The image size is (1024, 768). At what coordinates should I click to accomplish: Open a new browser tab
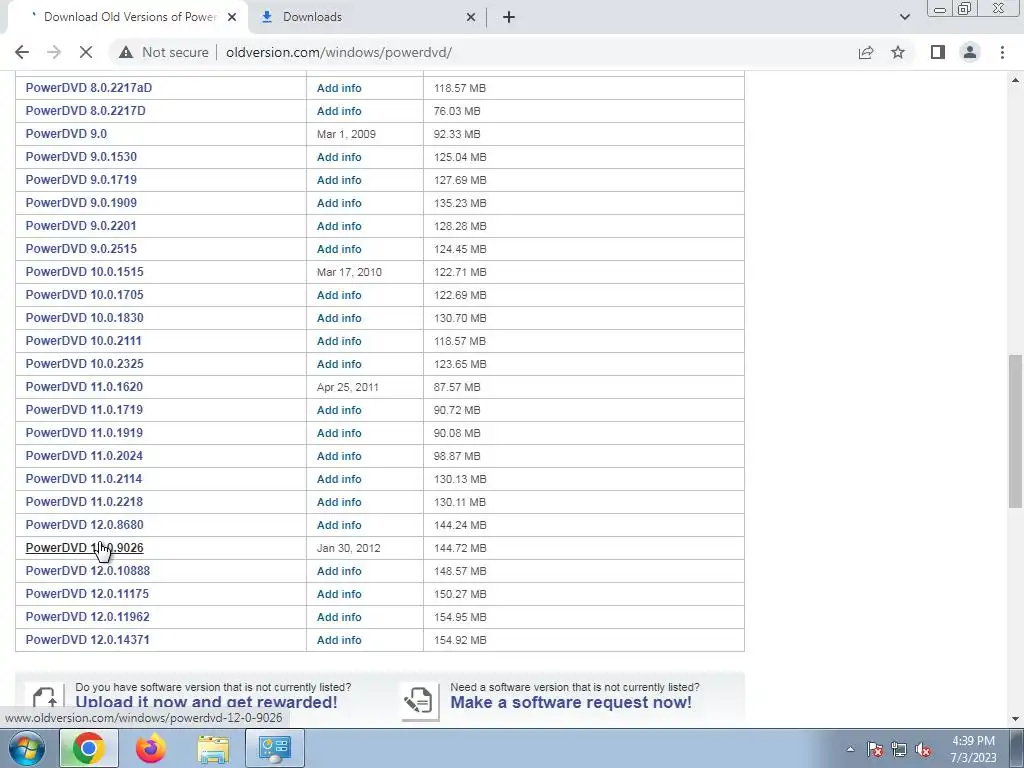[509, 17]
